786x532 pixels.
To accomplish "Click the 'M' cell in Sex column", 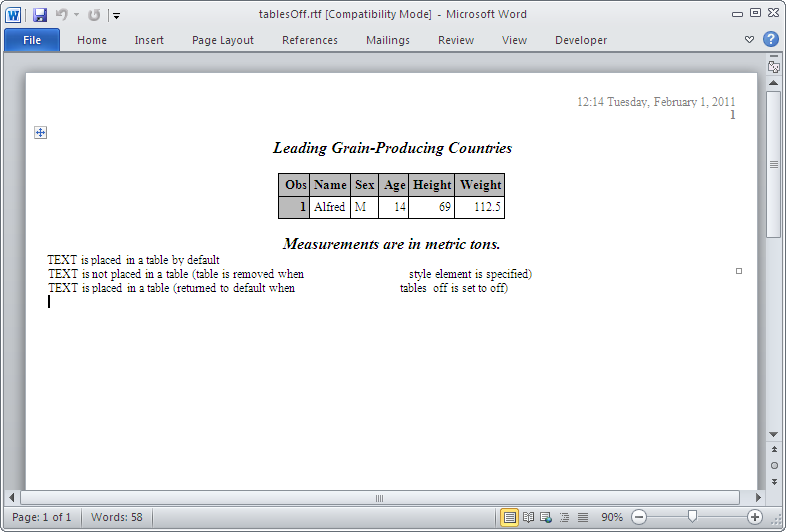I will [x=364, y=207].
